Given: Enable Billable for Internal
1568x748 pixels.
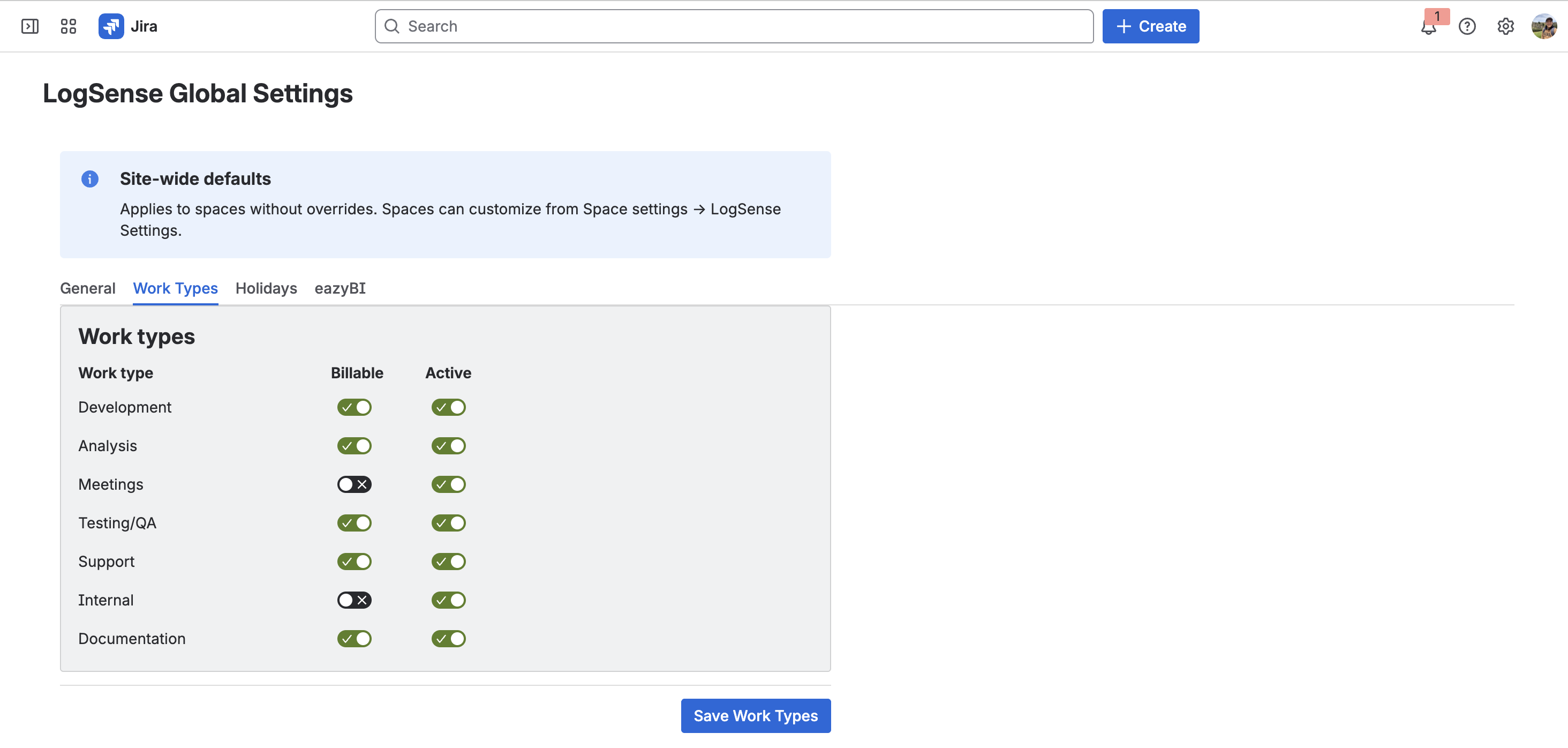Looking at the screenshot, I should pyautogui.click(x=355, y=600).
